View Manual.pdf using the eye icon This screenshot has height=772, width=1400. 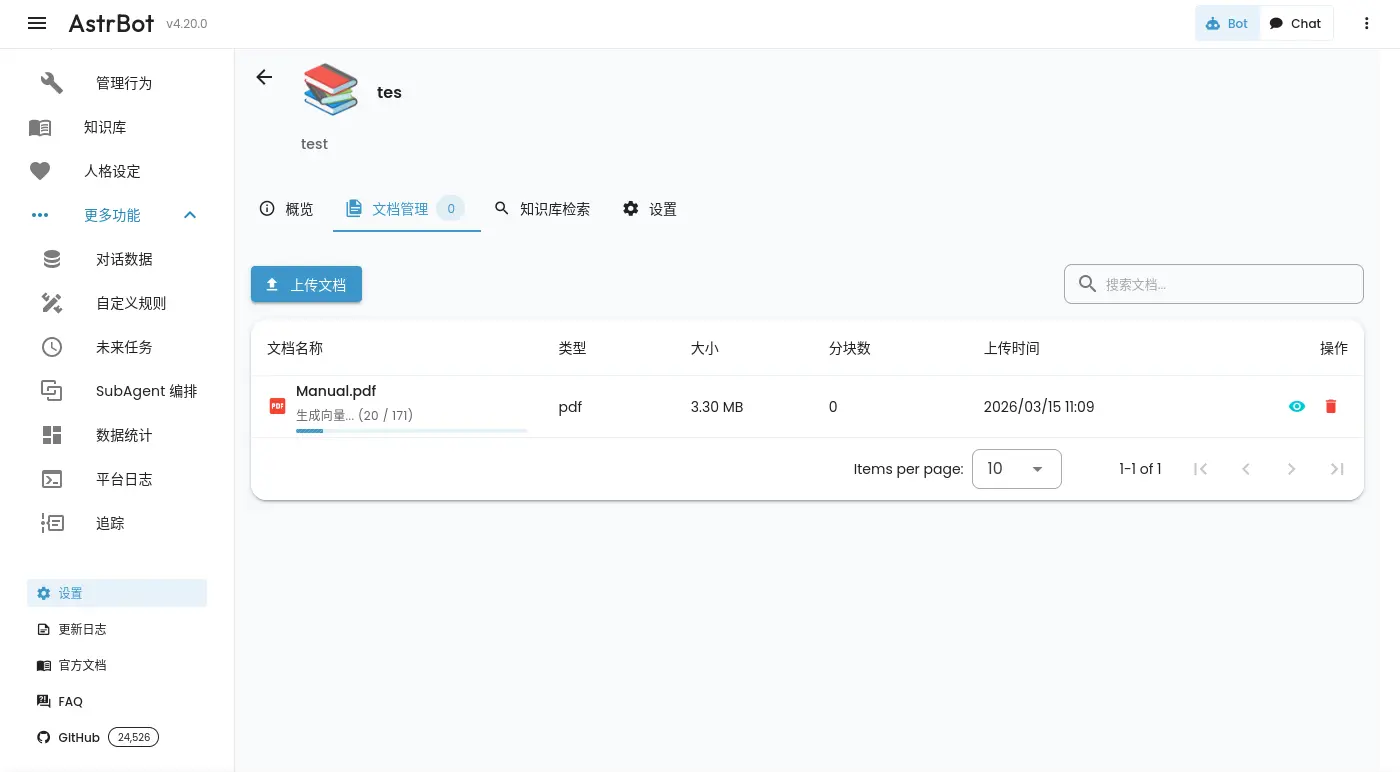[x=1297, y=406]
